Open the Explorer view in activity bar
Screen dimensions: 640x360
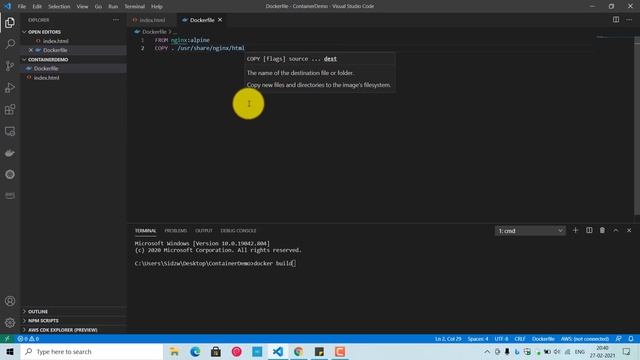pos(10,23)
